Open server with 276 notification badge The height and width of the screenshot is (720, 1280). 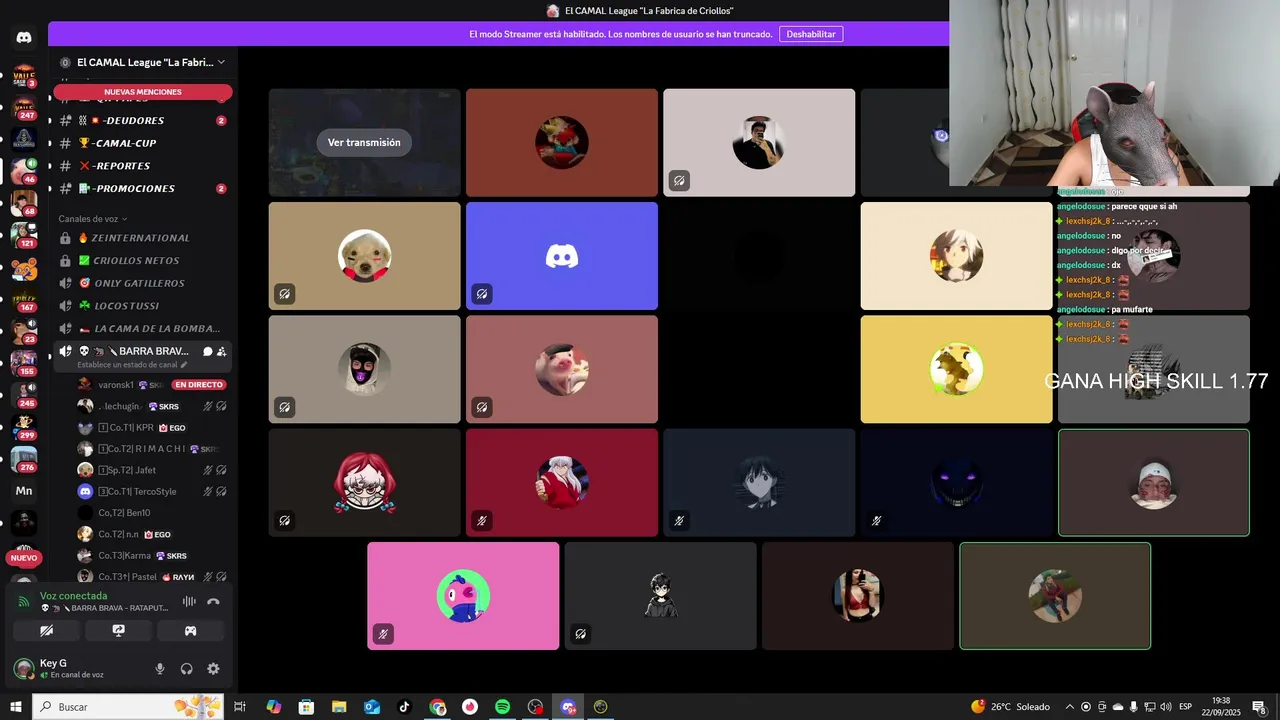[24, 460]
